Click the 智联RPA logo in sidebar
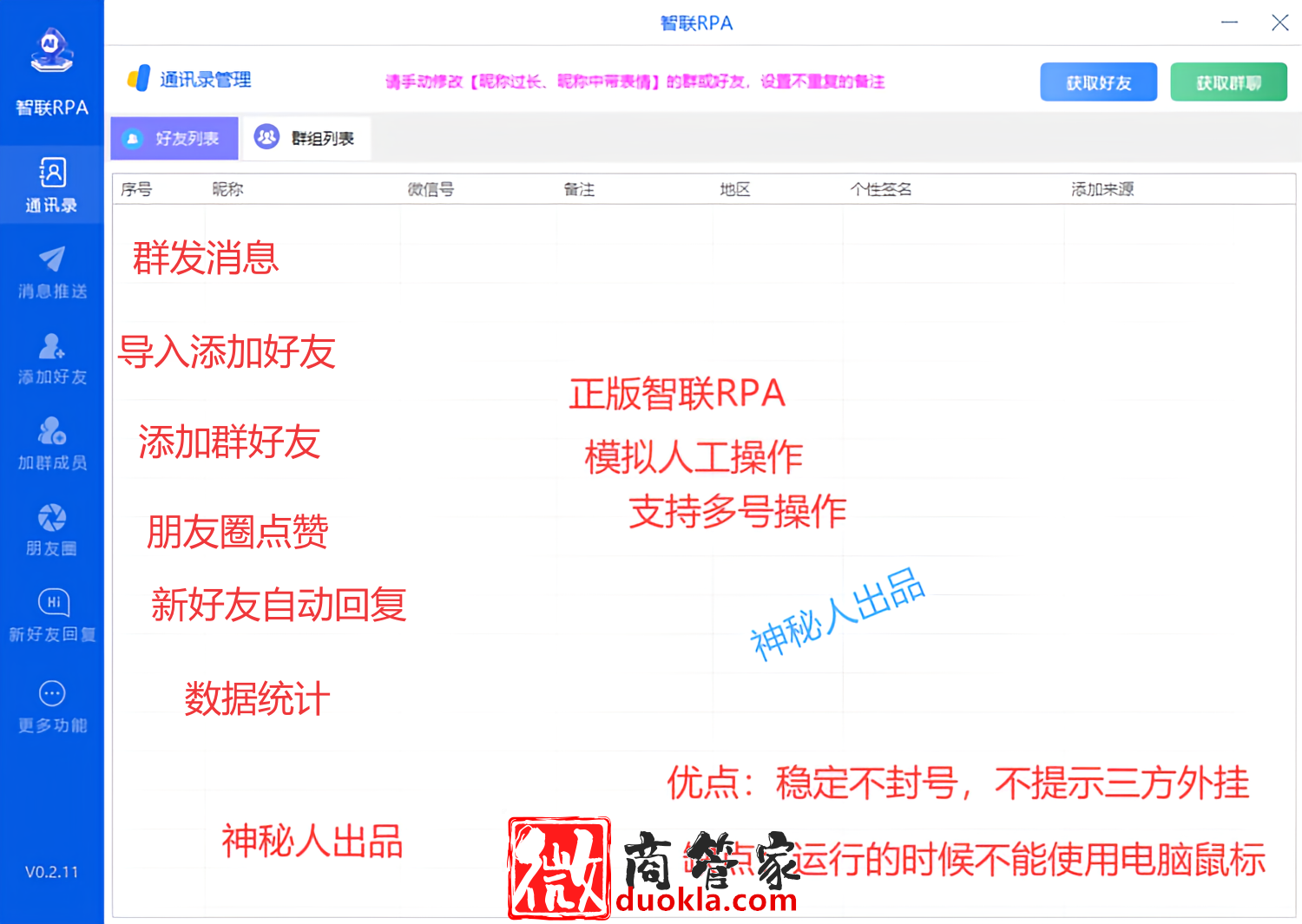This screenshot has height=924, width=1302. point(52,52)
